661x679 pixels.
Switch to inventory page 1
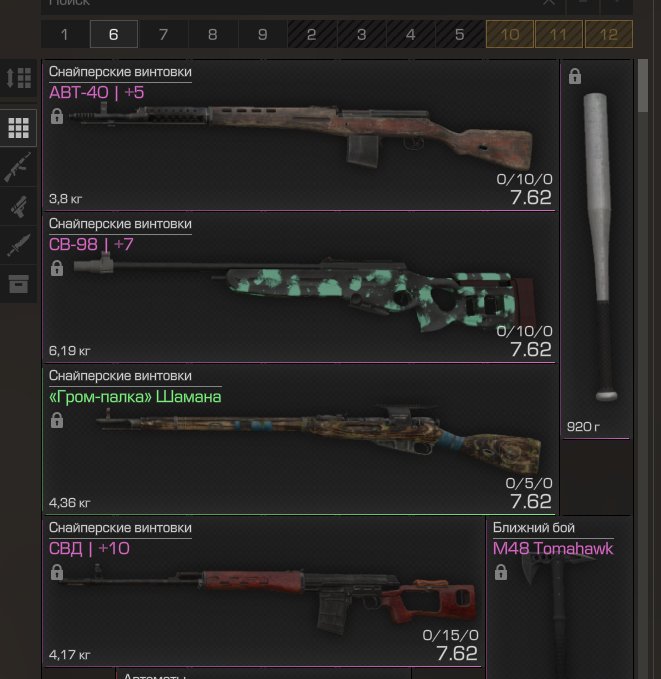pyautogui.click(x=65, y=34)
